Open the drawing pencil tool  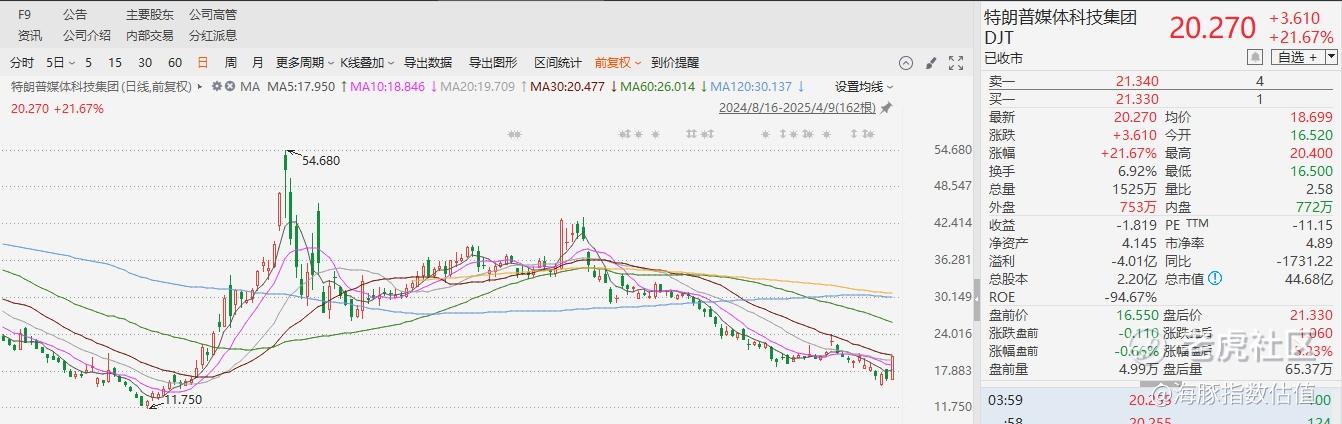click(x=930, y=63)
